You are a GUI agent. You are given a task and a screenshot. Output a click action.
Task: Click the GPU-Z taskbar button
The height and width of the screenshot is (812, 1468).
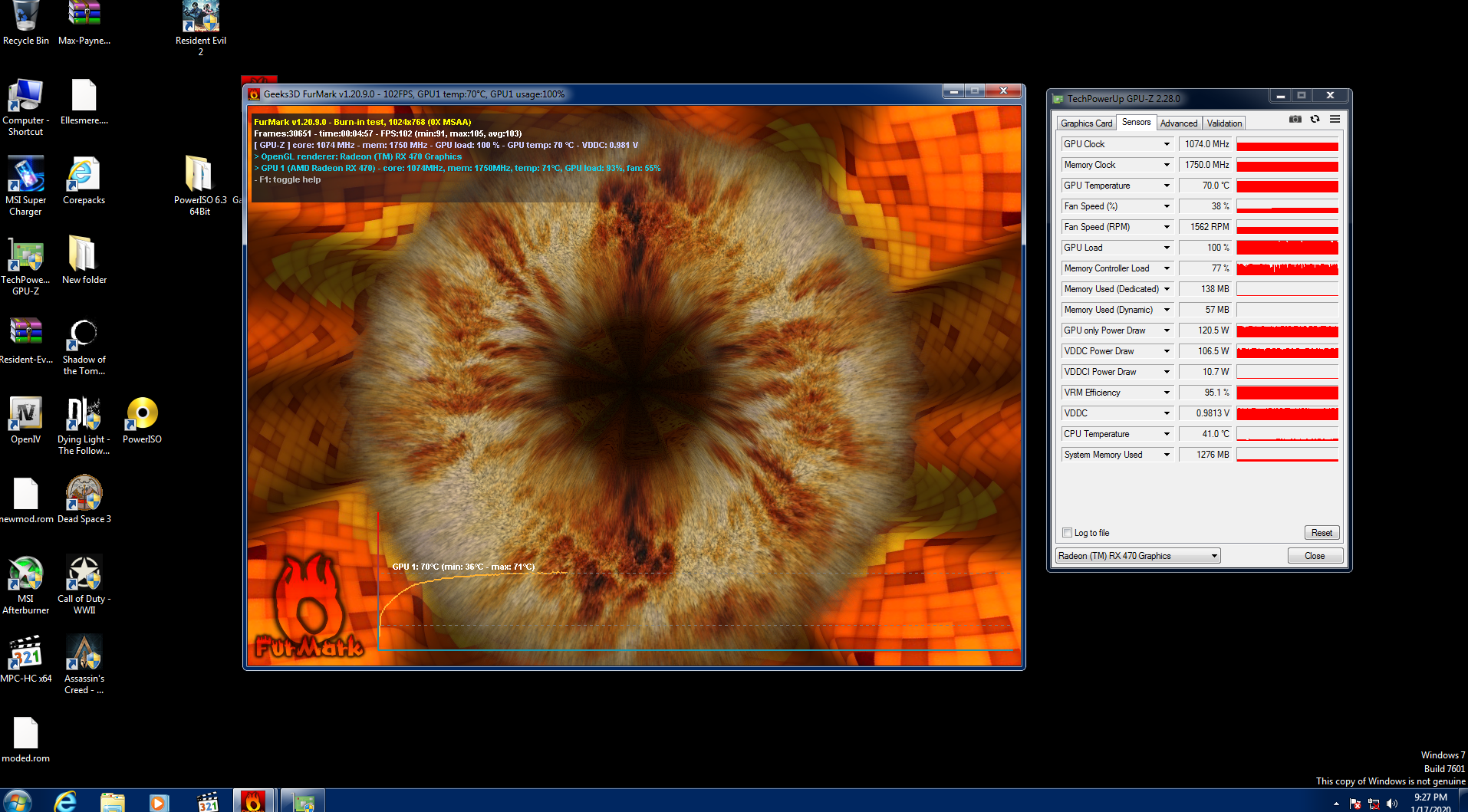[x=304, y=801]
